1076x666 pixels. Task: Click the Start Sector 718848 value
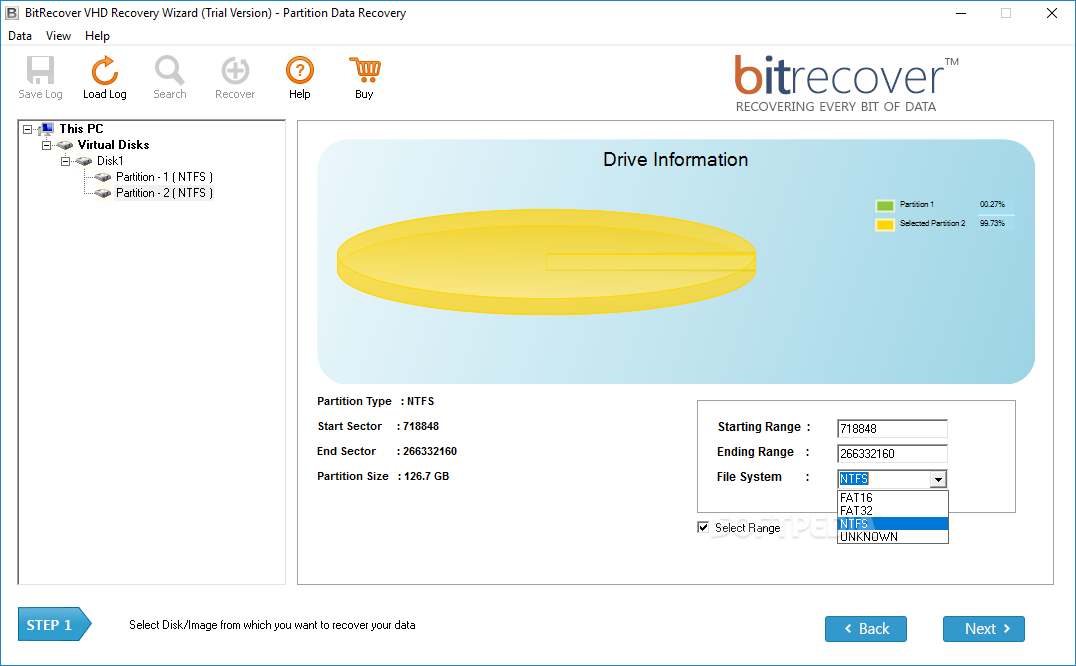(421, 426)
